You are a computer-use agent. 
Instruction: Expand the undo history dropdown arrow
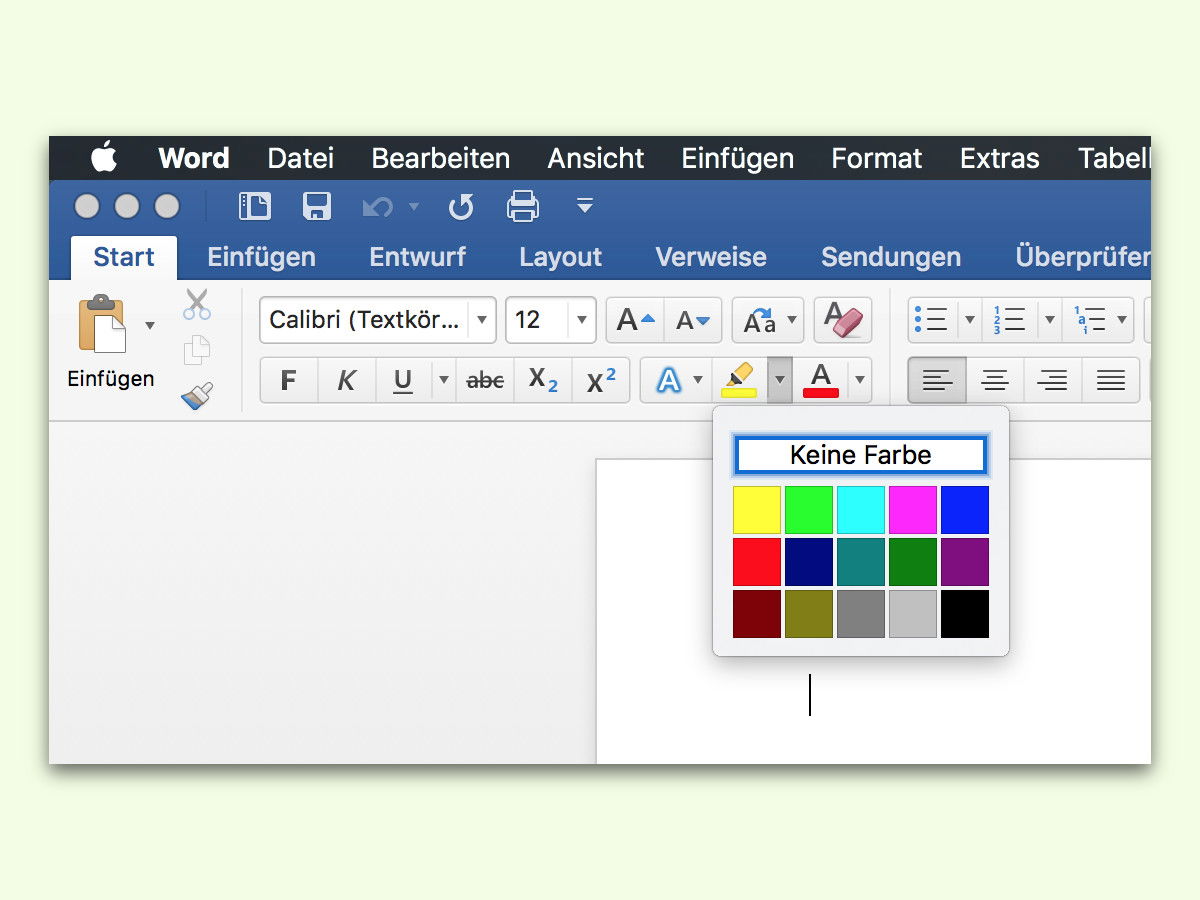point(414,207)
